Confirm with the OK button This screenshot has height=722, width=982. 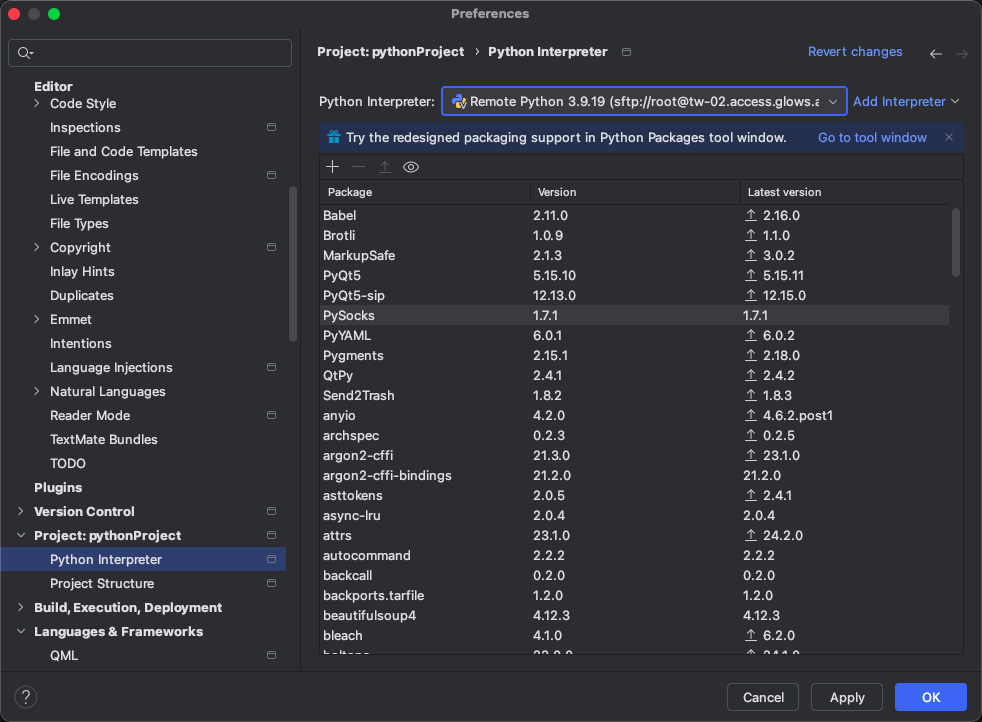[x=931, y=697]
